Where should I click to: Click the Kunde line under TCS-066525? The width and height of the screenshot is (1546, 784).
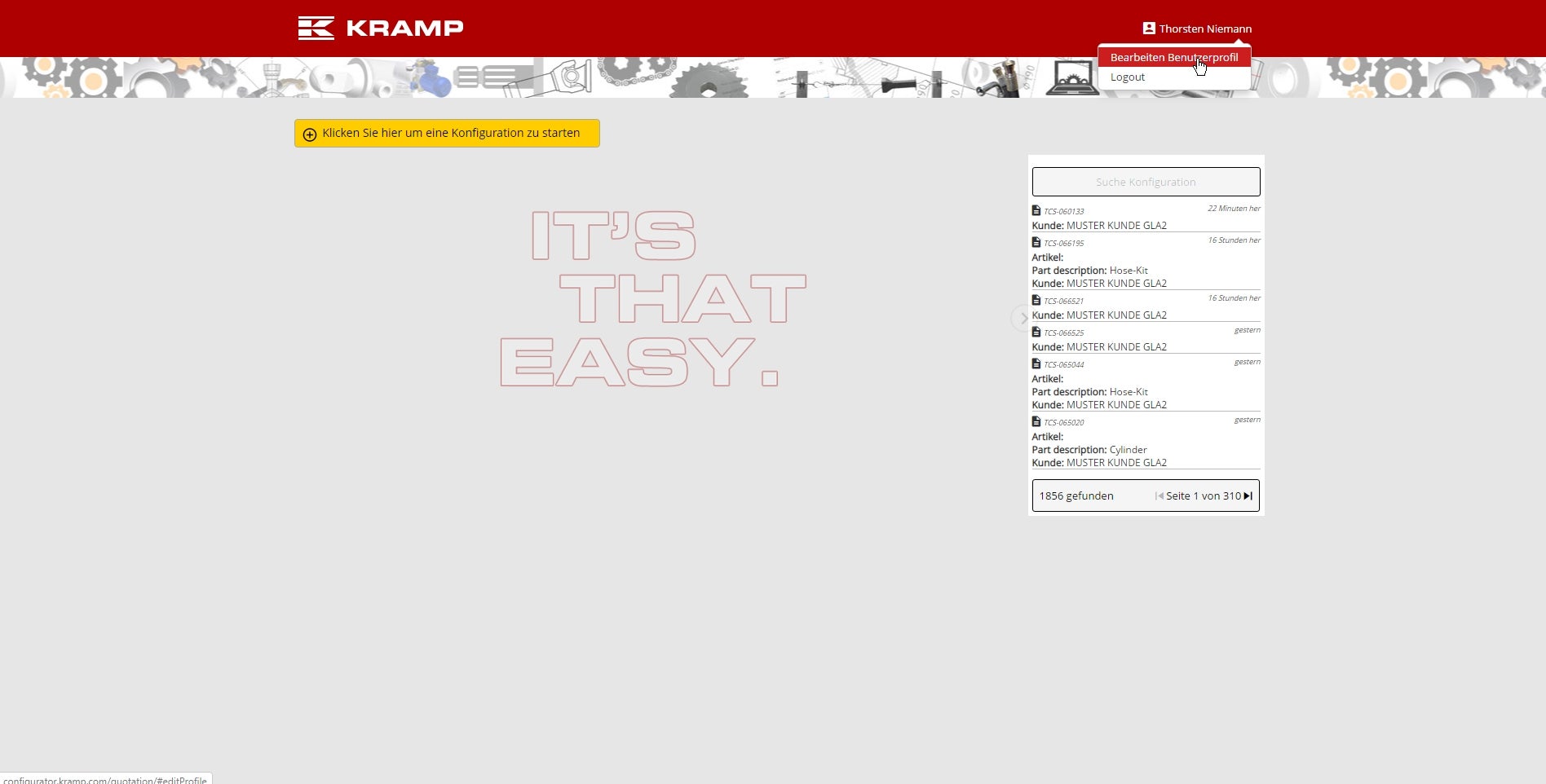coord(1099,347)
